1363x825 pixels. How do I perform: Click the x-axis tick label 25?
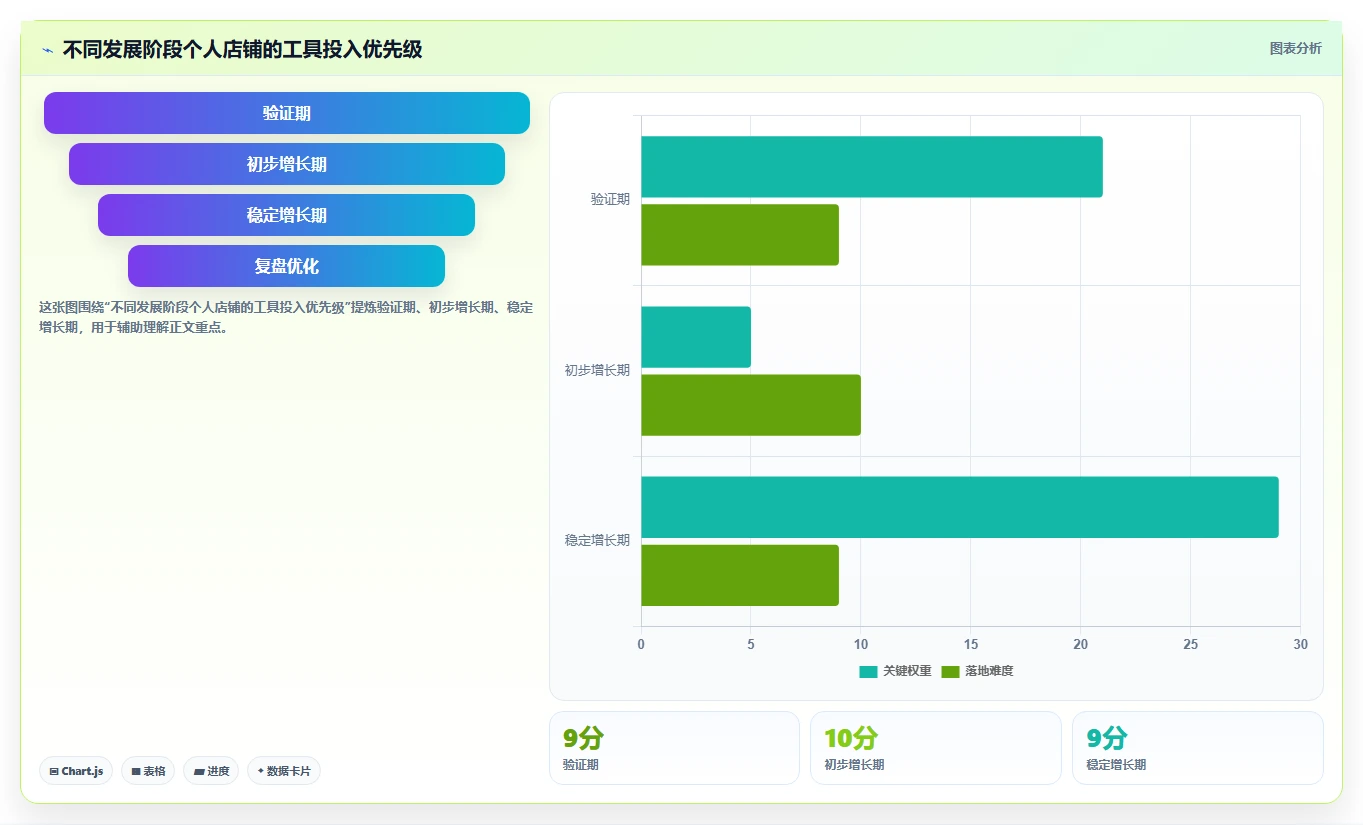[1190, 645]
